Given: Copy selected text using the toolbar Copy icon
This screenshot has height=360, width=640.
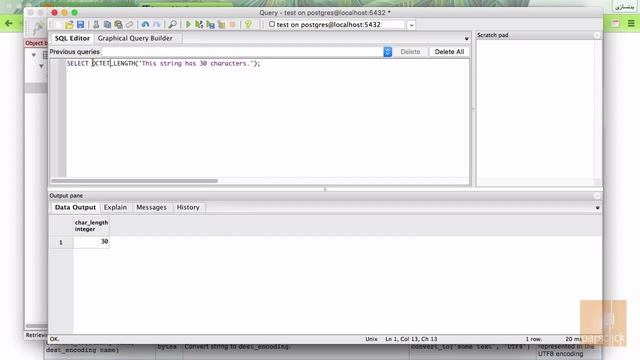Looking at the screenshot, I should click(x=107, y=24).
